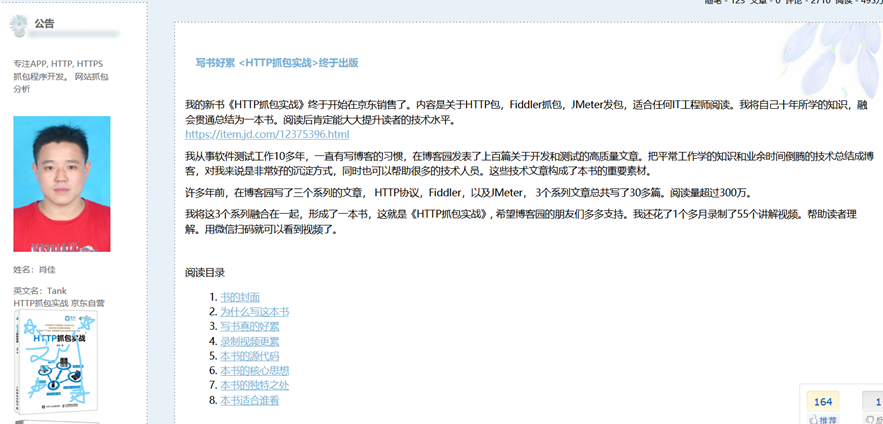Jump to 录制视频更累 section
The height and width of the screenshot is (424, 883).
click(x=249, y=341)
